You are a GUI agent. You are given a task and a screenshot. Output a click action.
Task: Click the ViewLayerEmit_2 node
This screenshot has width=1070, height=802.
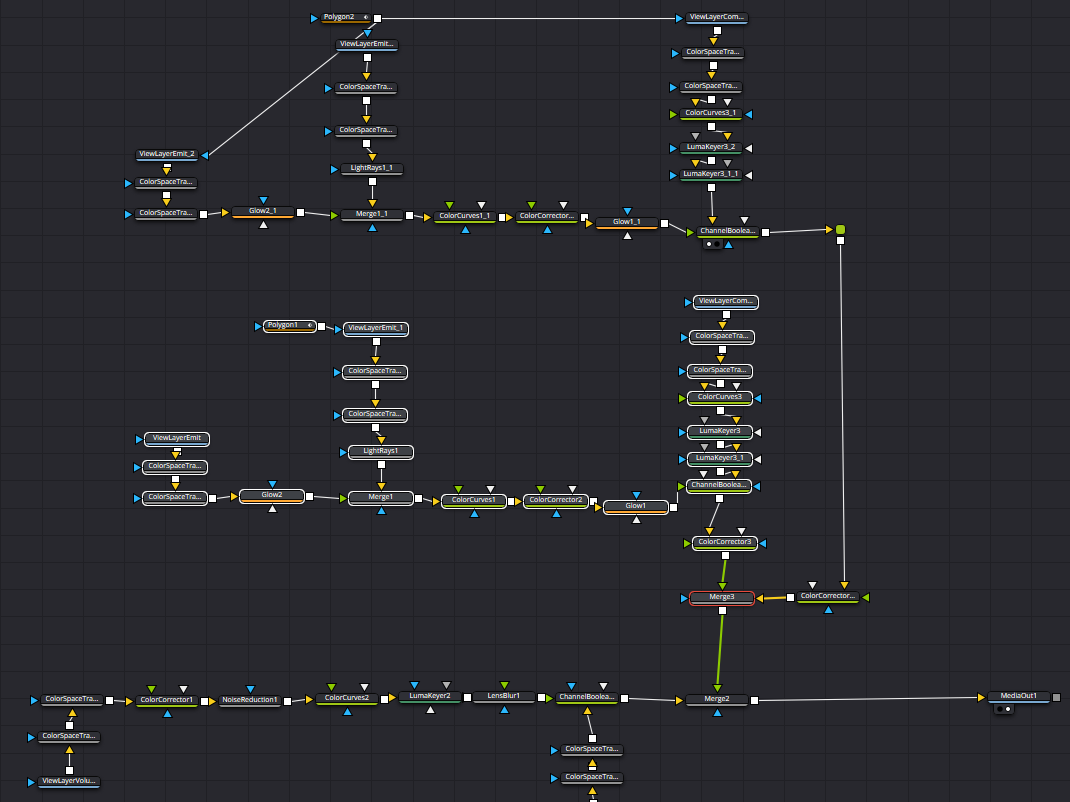pyautogui.click(x=167, y=155)
